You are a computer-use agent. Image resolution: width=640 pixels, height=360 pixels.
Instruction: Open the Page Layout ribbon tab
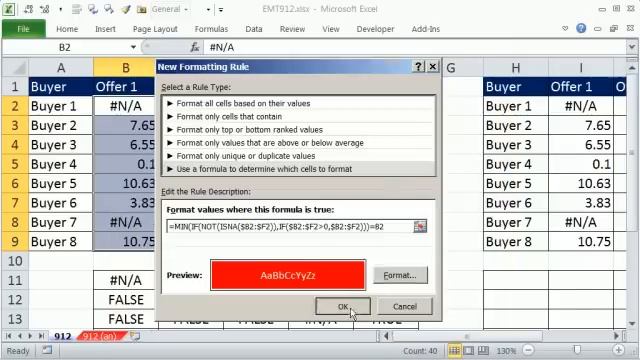pos(155,29)
